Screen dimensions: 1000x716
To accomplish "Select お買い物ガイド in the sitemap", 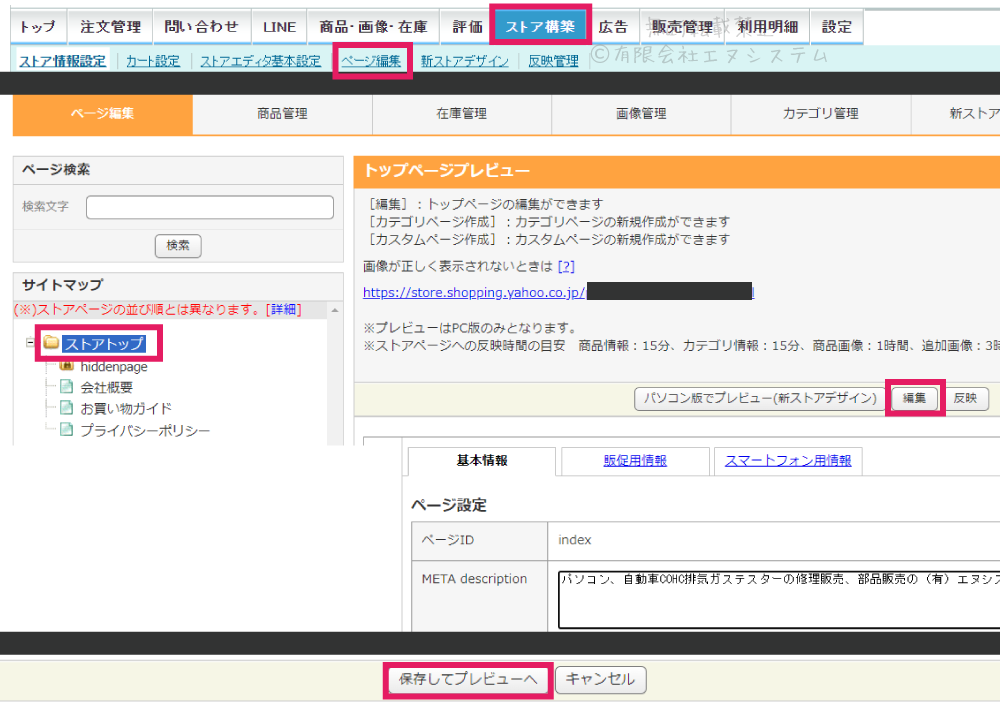I will (x=126, y=409).
